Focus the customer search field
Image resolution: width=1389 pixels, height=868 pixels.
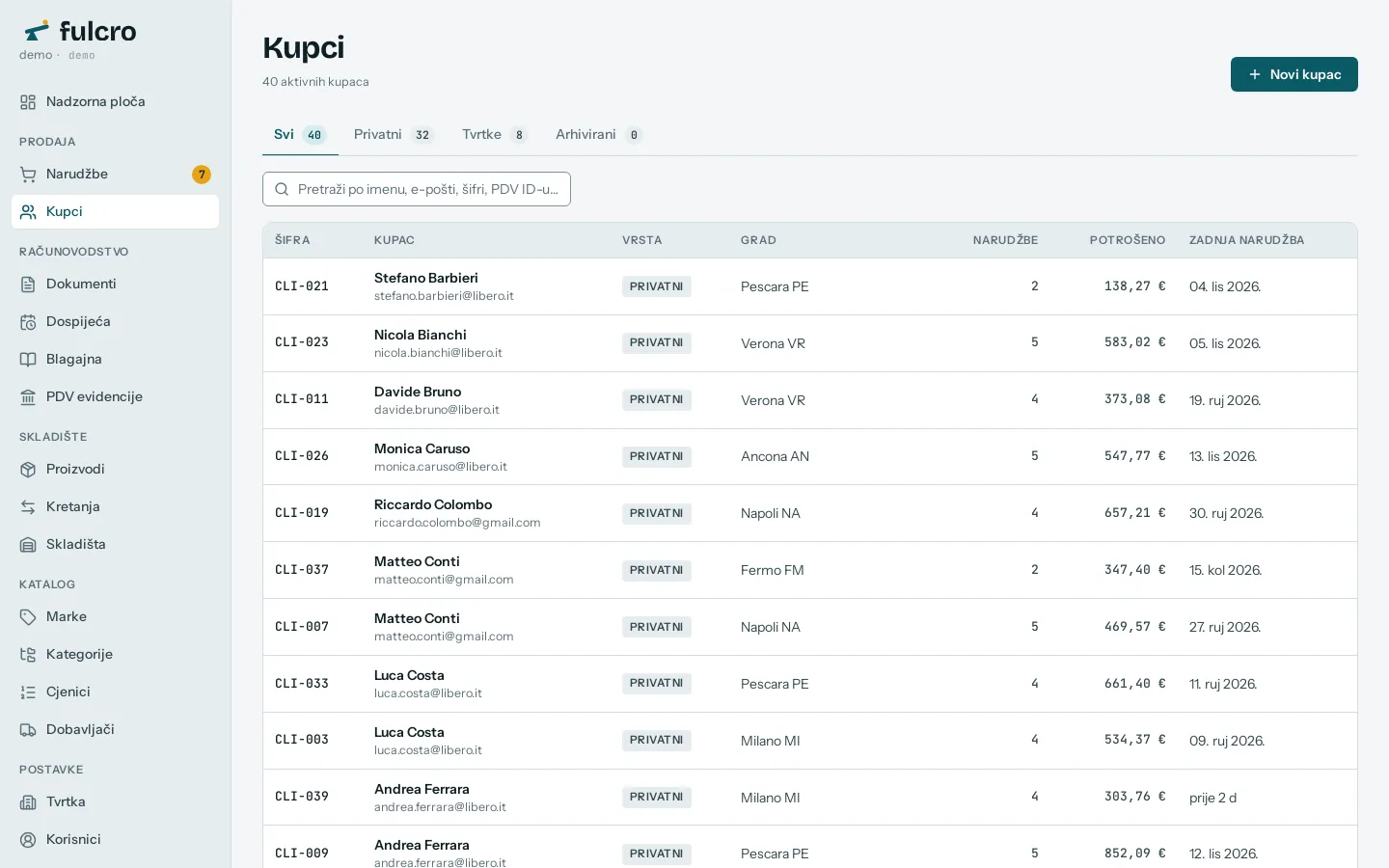[417, 189]
